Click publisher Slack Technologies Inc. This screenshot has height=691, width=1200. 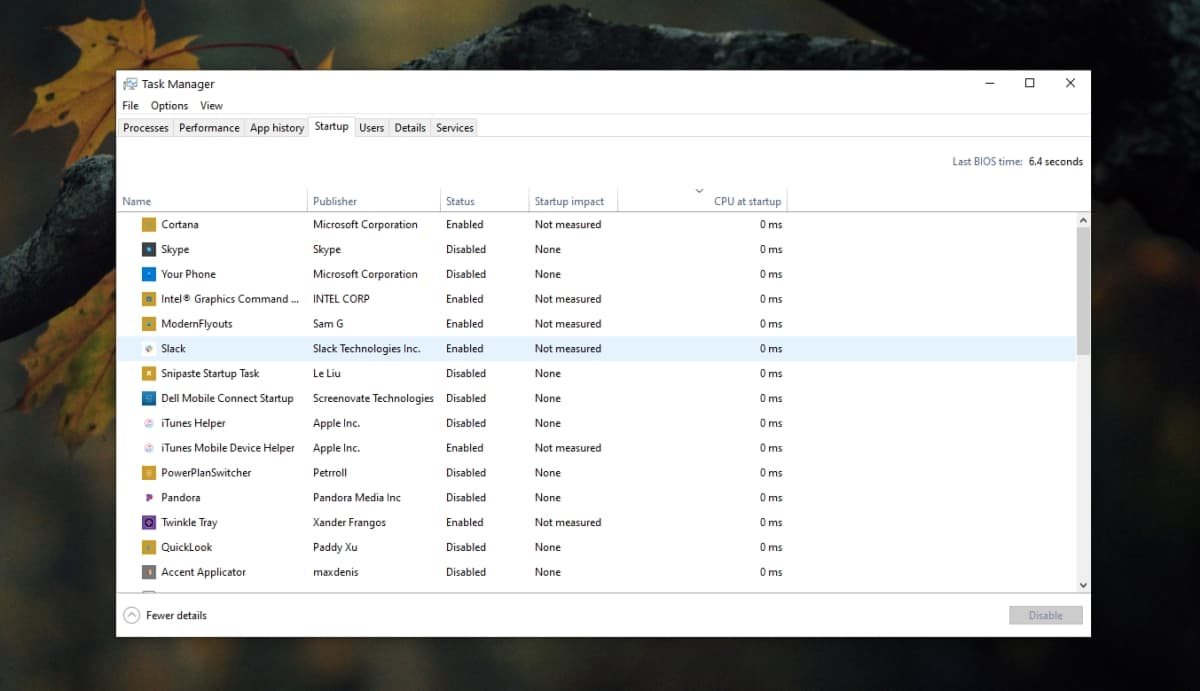pos(366,349)
